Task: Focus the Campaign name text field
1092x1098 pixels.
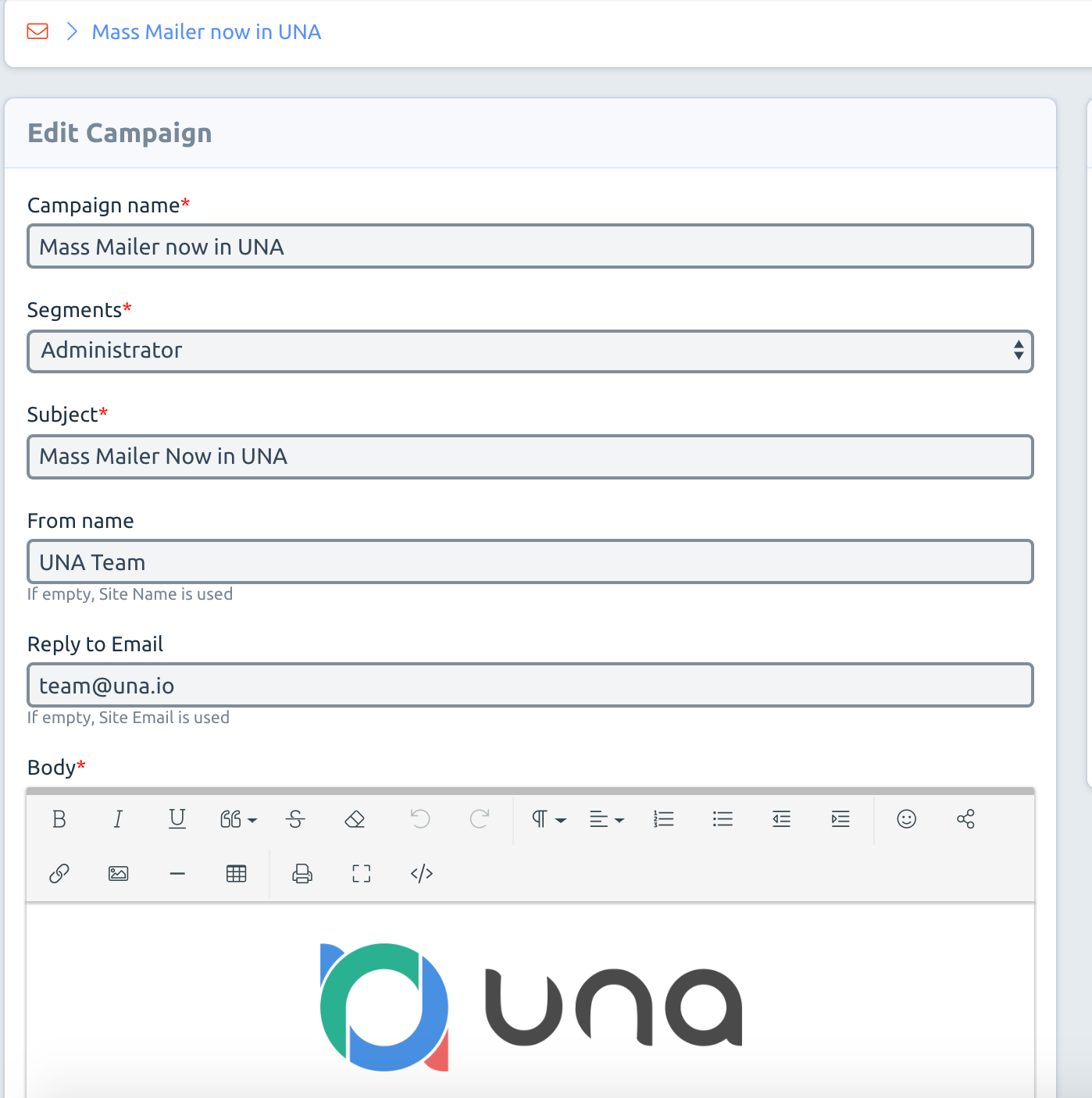Action: click(530, 246)
